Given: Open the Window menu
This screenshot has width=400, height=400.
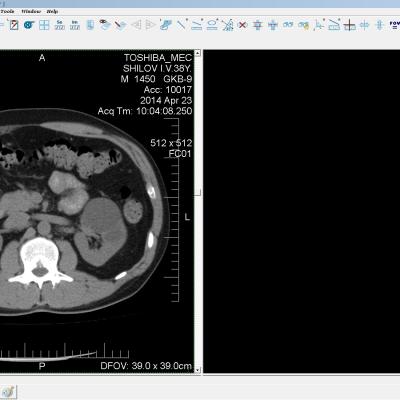Looking at the screenshot, I should coord(31,11).
